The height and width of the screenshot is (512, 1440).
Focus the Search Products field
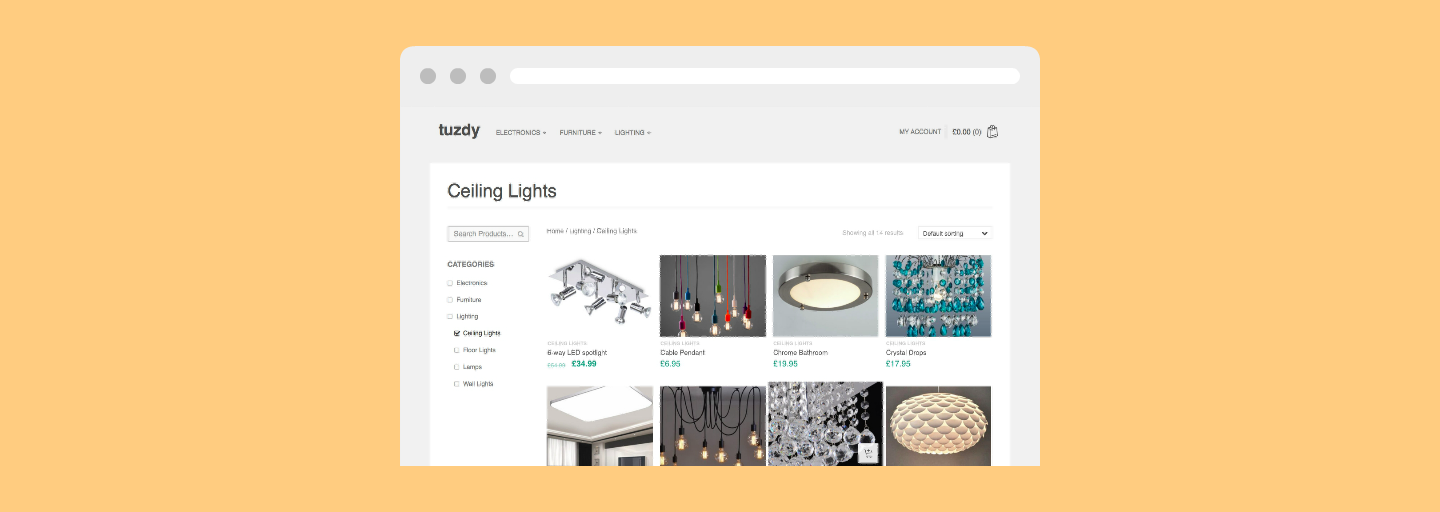(488, 234)
